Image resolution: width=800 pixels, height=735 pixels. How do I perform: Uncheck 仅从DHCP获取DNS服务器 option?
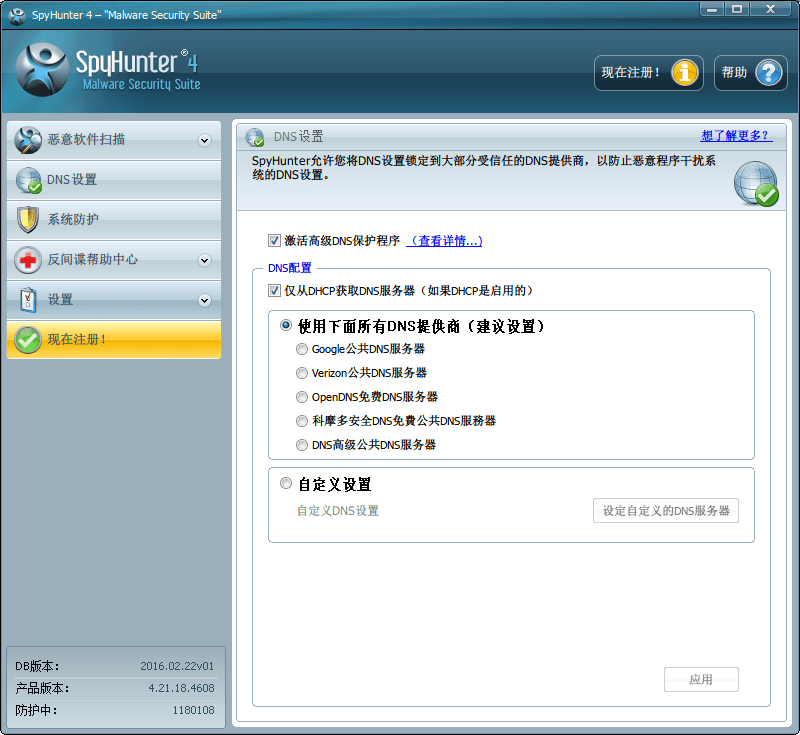(274, 291)
